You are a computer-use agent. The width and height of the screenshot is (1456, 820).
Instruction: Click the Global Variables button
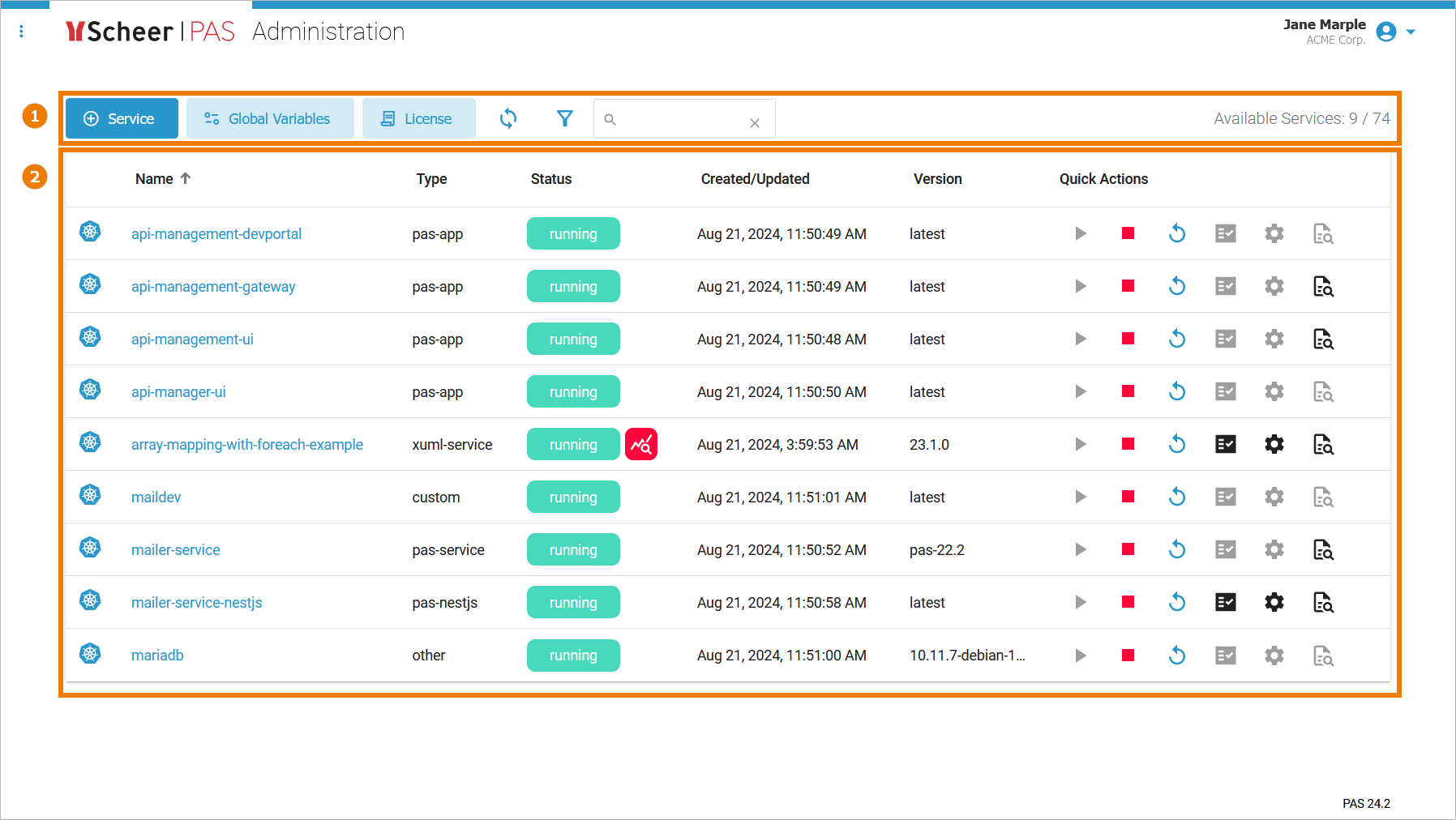point(270,119)
